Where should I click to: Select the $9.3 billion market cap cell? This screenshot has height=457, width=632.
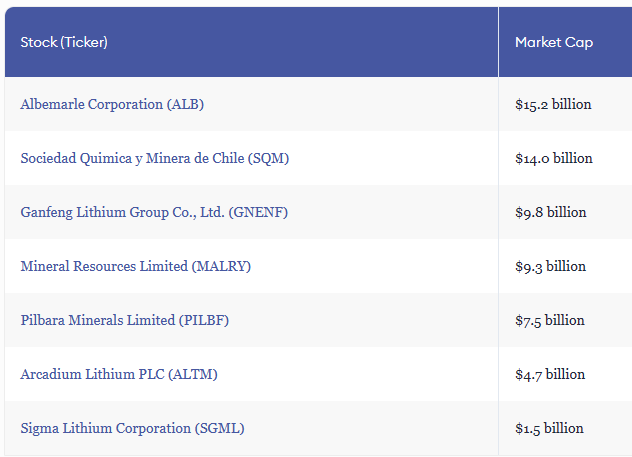565,266
